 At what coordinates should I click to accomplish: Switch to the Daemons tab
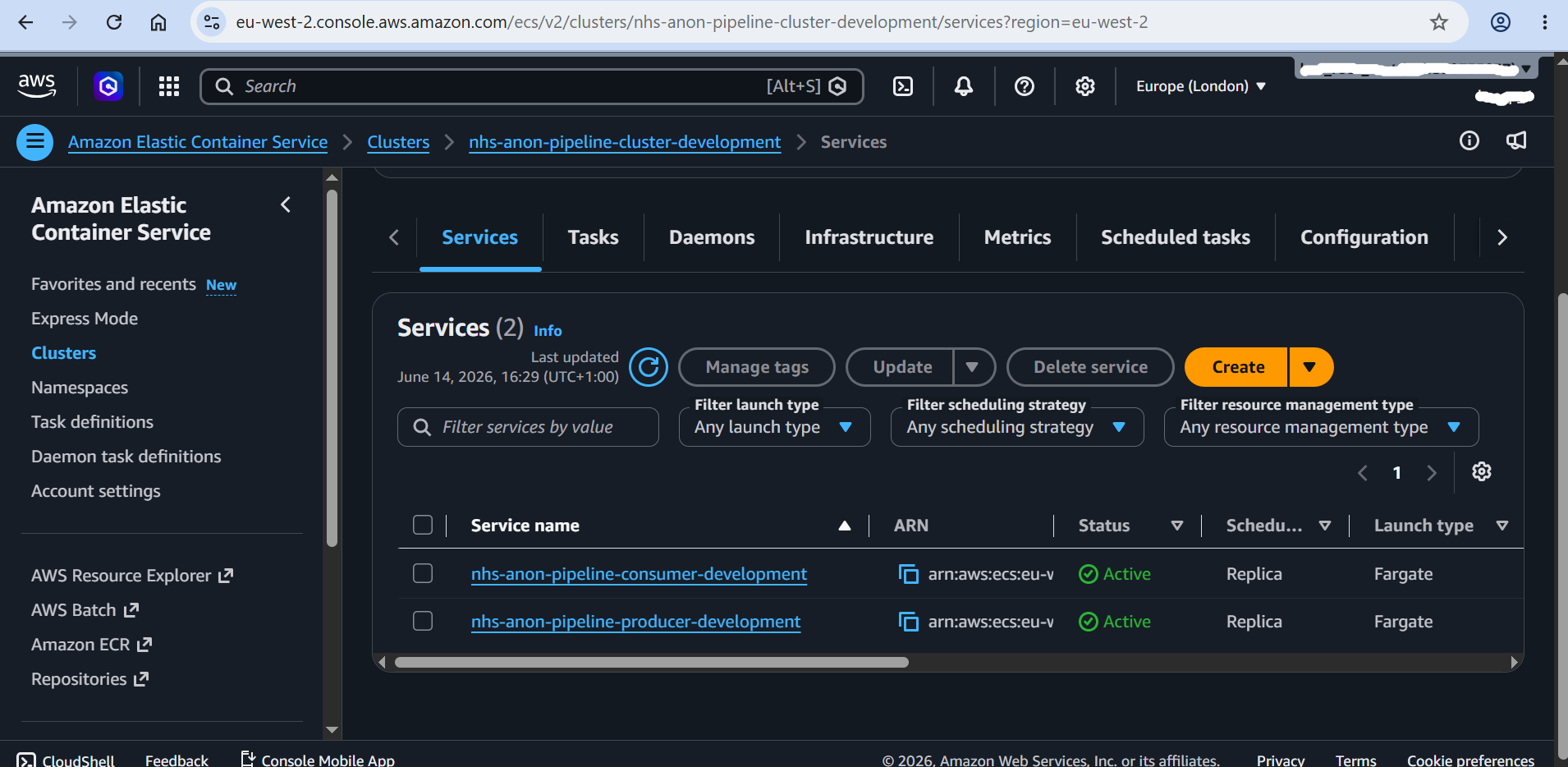[x=712, y=238]
